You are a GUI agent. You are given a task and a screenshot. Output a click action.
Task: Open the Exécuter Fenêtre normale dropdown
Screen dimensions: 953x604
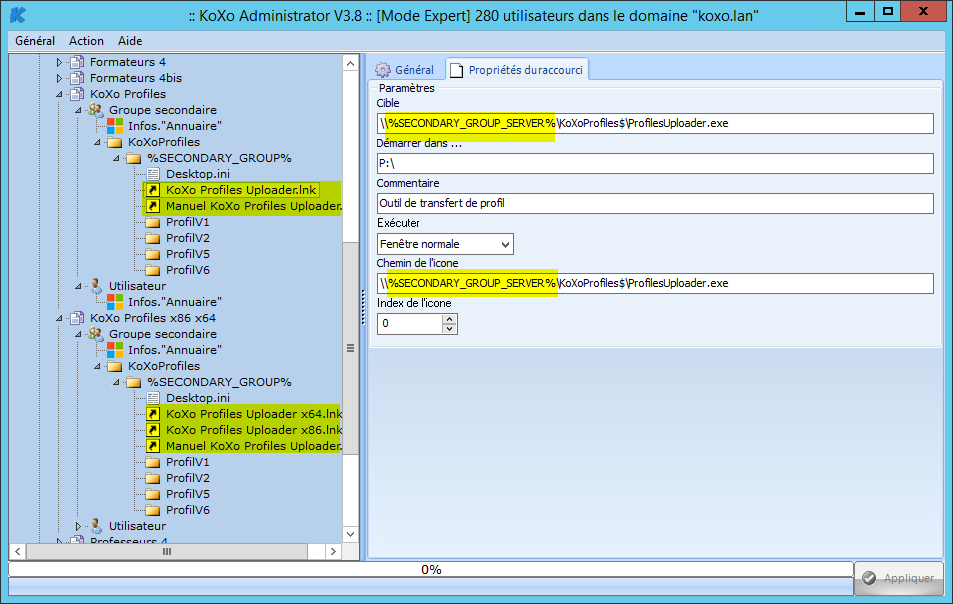click(505, 244)
